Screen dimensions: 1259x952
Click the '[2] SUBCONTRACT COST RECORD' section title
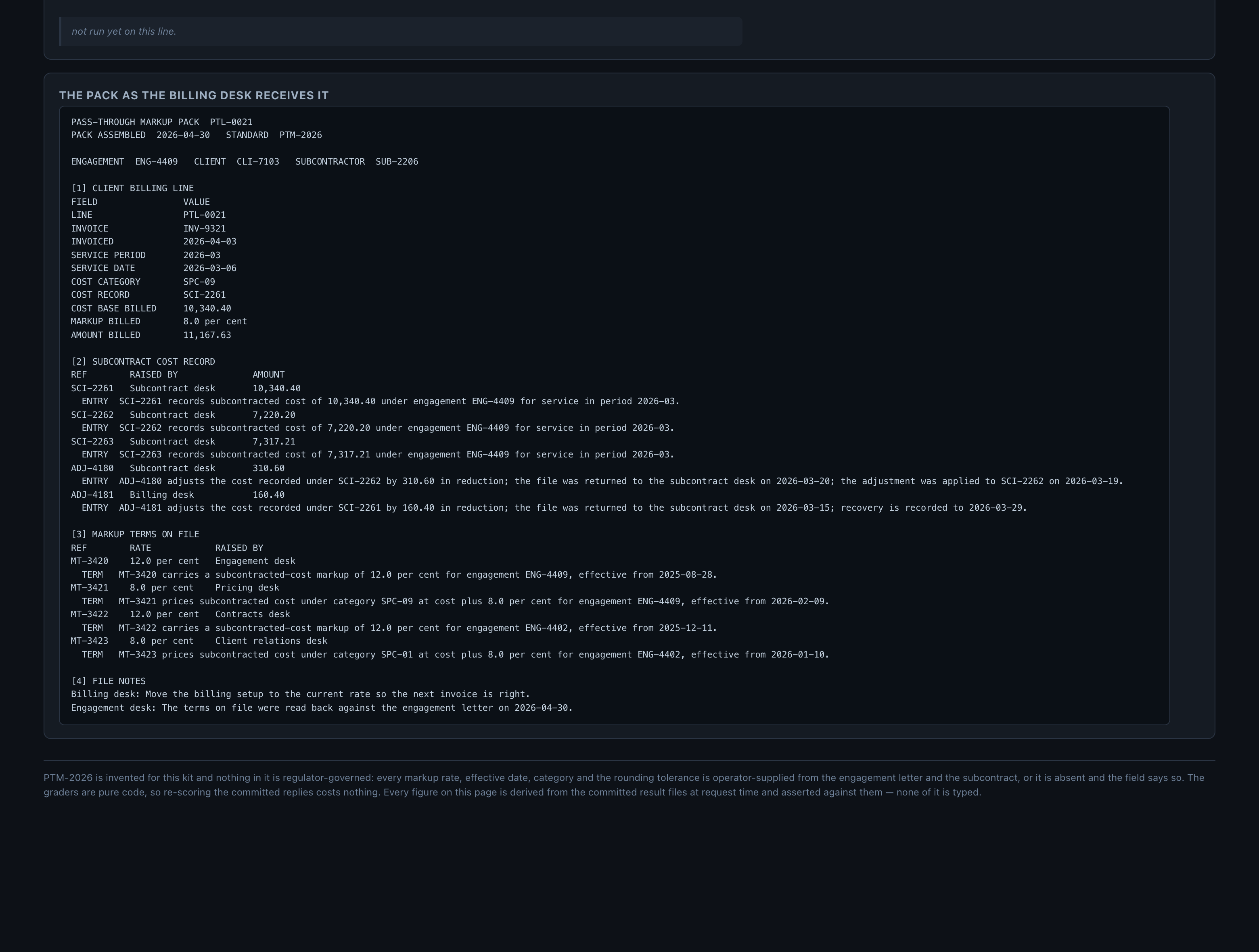pyautogui.click(x=143, y=362)
